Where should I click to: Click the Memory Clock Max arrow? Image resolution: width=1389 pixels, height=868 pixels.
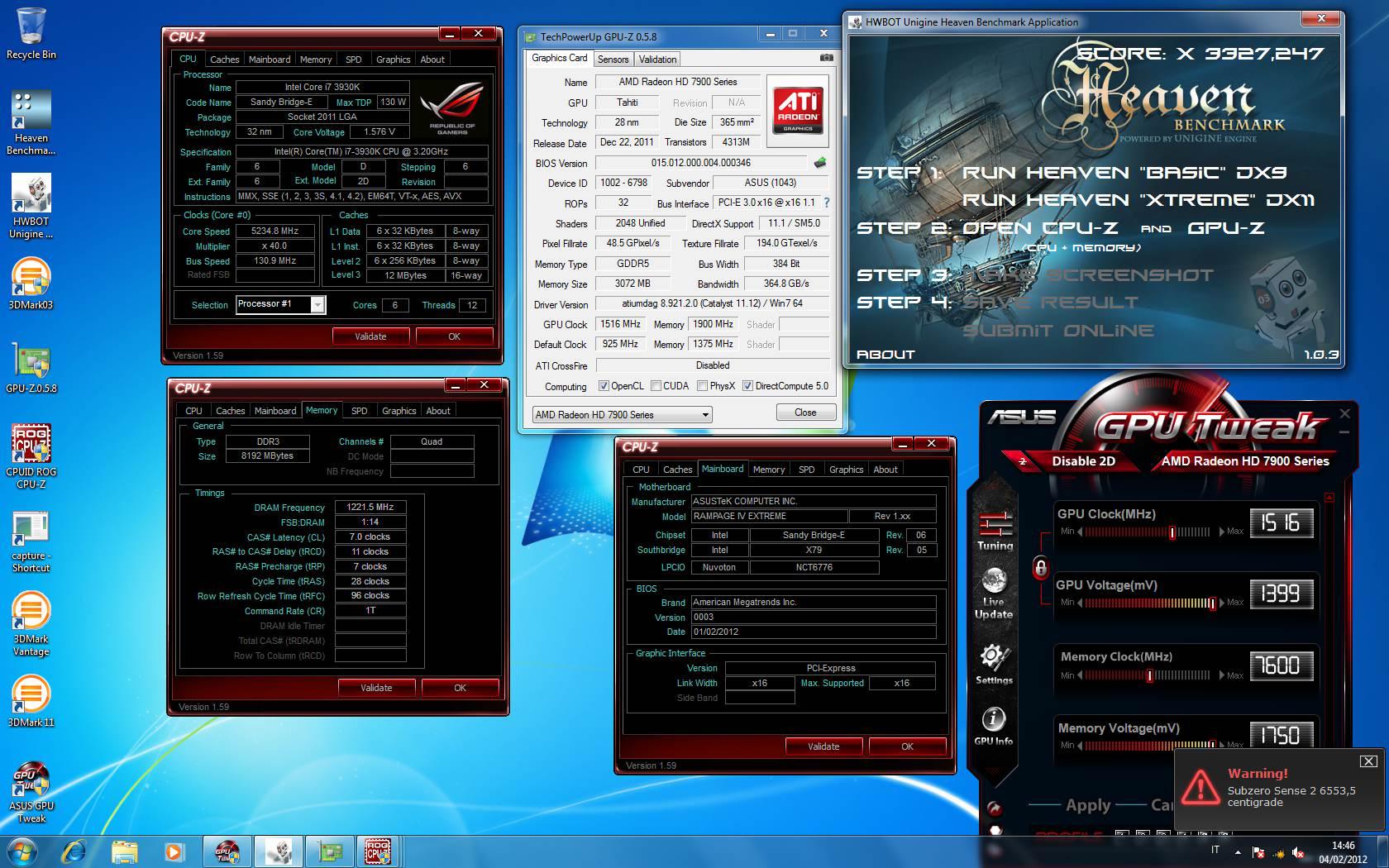click(1221, 675)
